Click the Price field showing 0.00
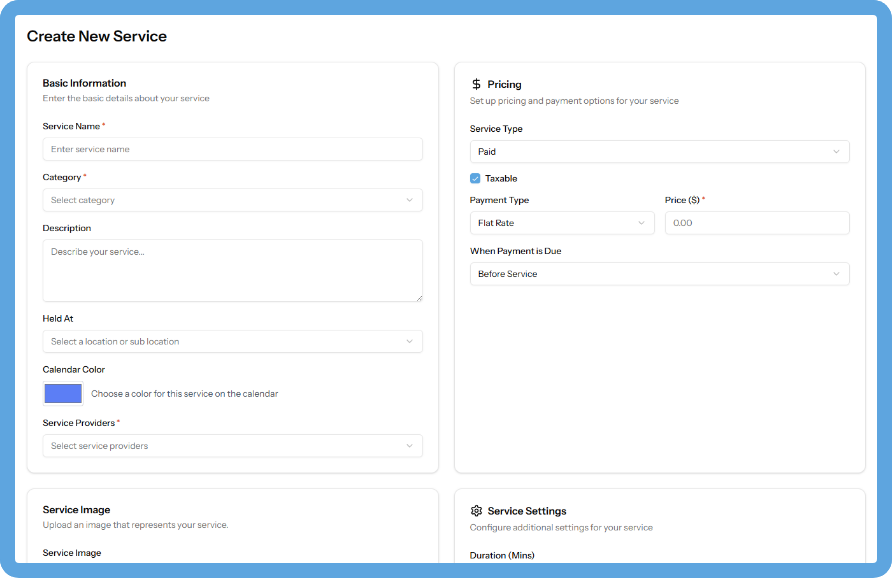This screenshot has width=892, height=578. tap(756, 222)
